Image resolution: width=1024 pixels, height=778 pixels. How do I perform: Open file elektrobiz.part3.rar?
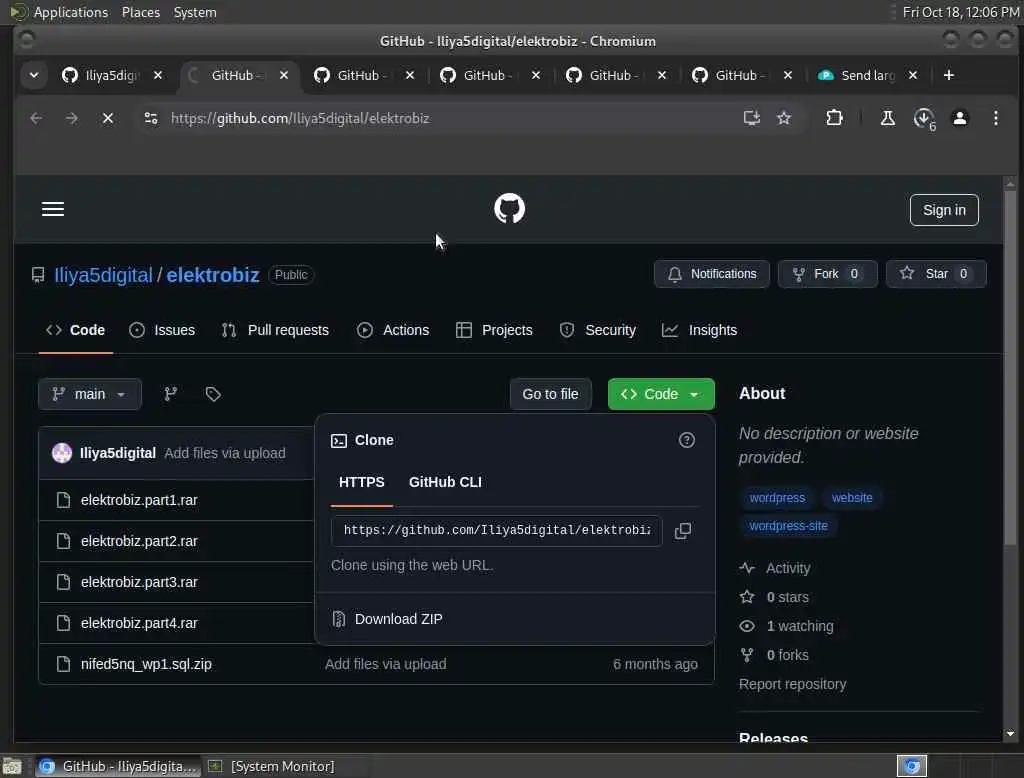click(x=139, y=582)
